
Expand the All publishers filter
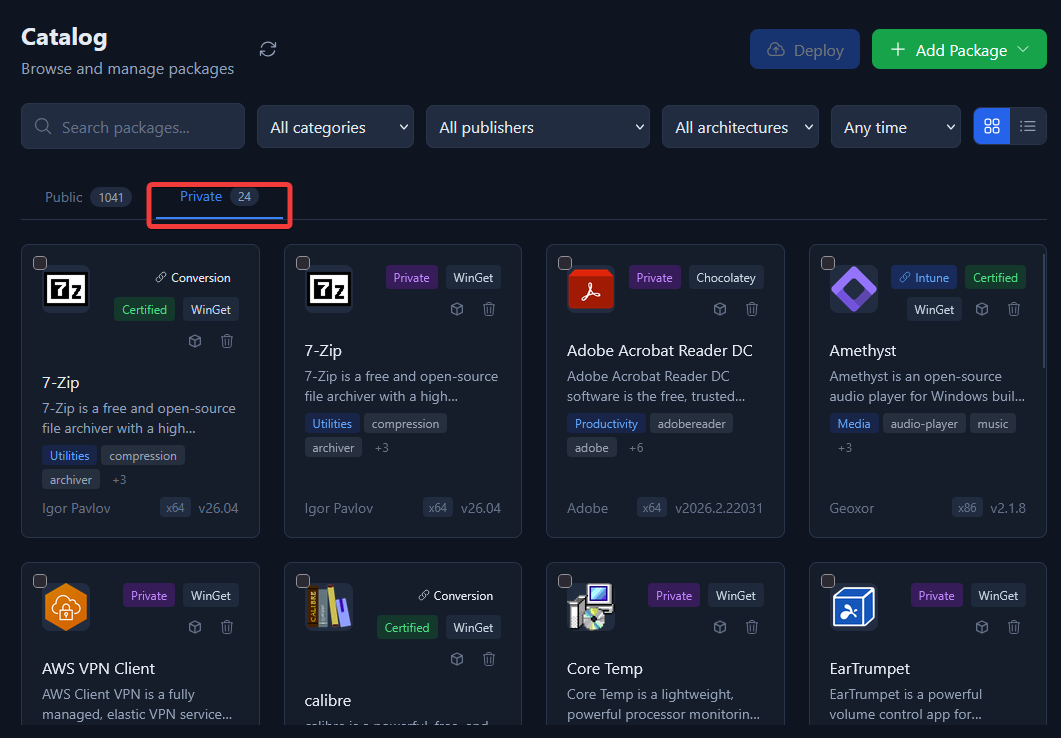pos(538,126)
